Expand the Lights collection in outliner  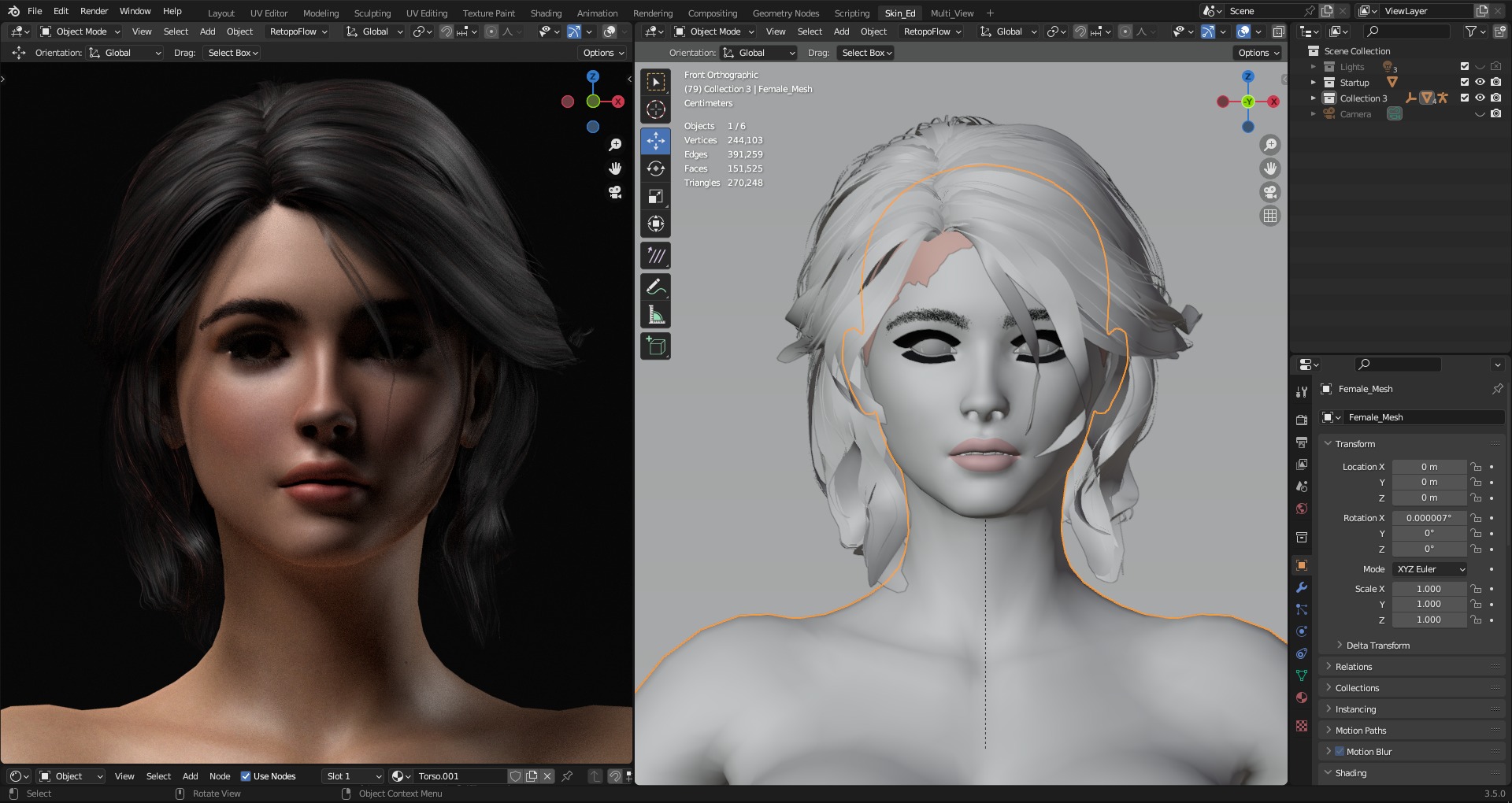[1313, 67]
